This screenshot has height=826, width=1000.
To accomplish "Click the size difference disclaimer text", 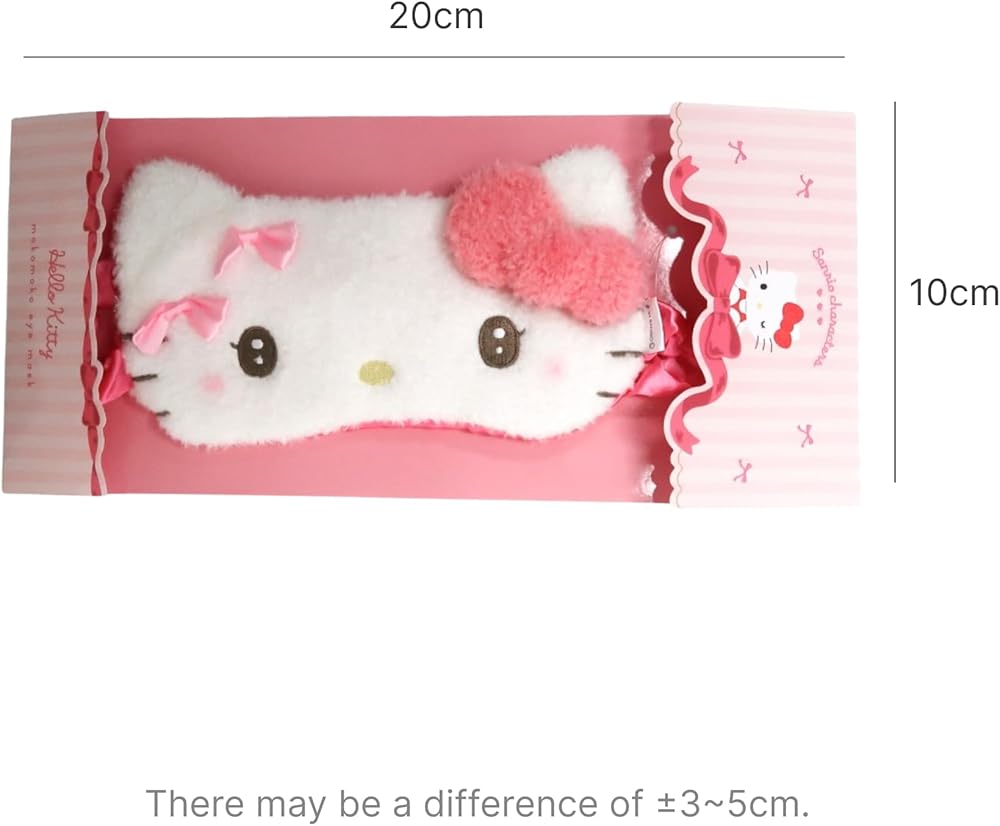I will coord(478,803).
